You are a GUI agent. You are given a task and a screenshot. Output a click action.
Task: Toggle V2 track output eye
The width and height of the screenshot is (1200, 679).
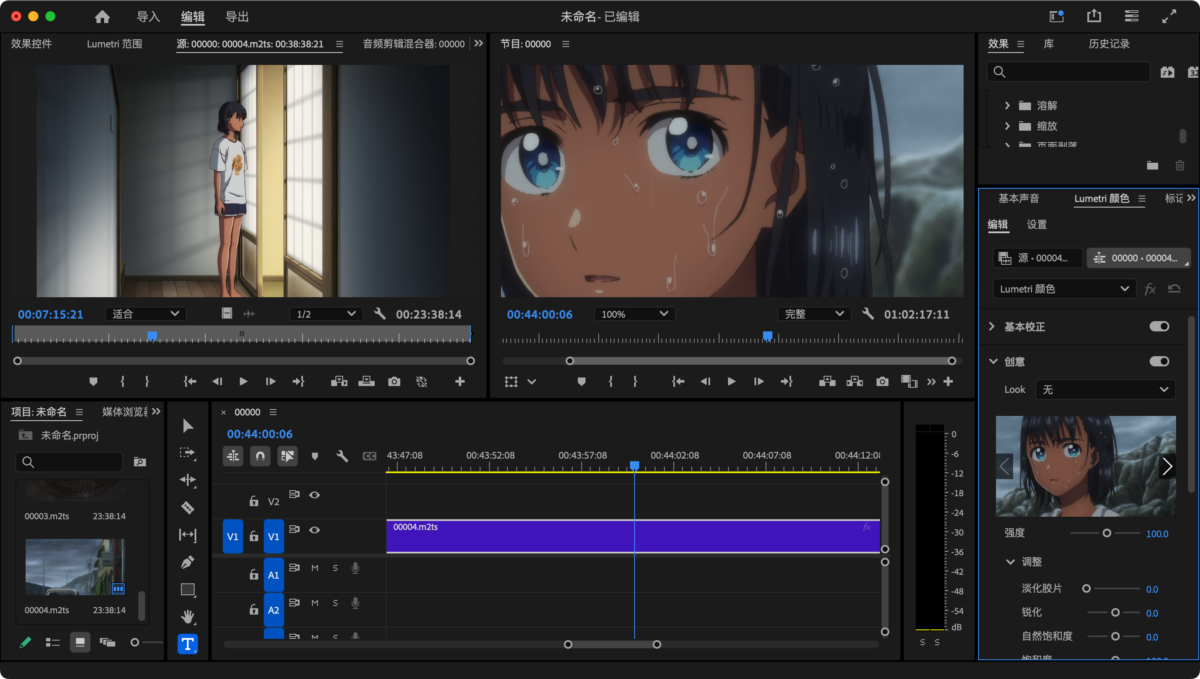pos(314,494)
